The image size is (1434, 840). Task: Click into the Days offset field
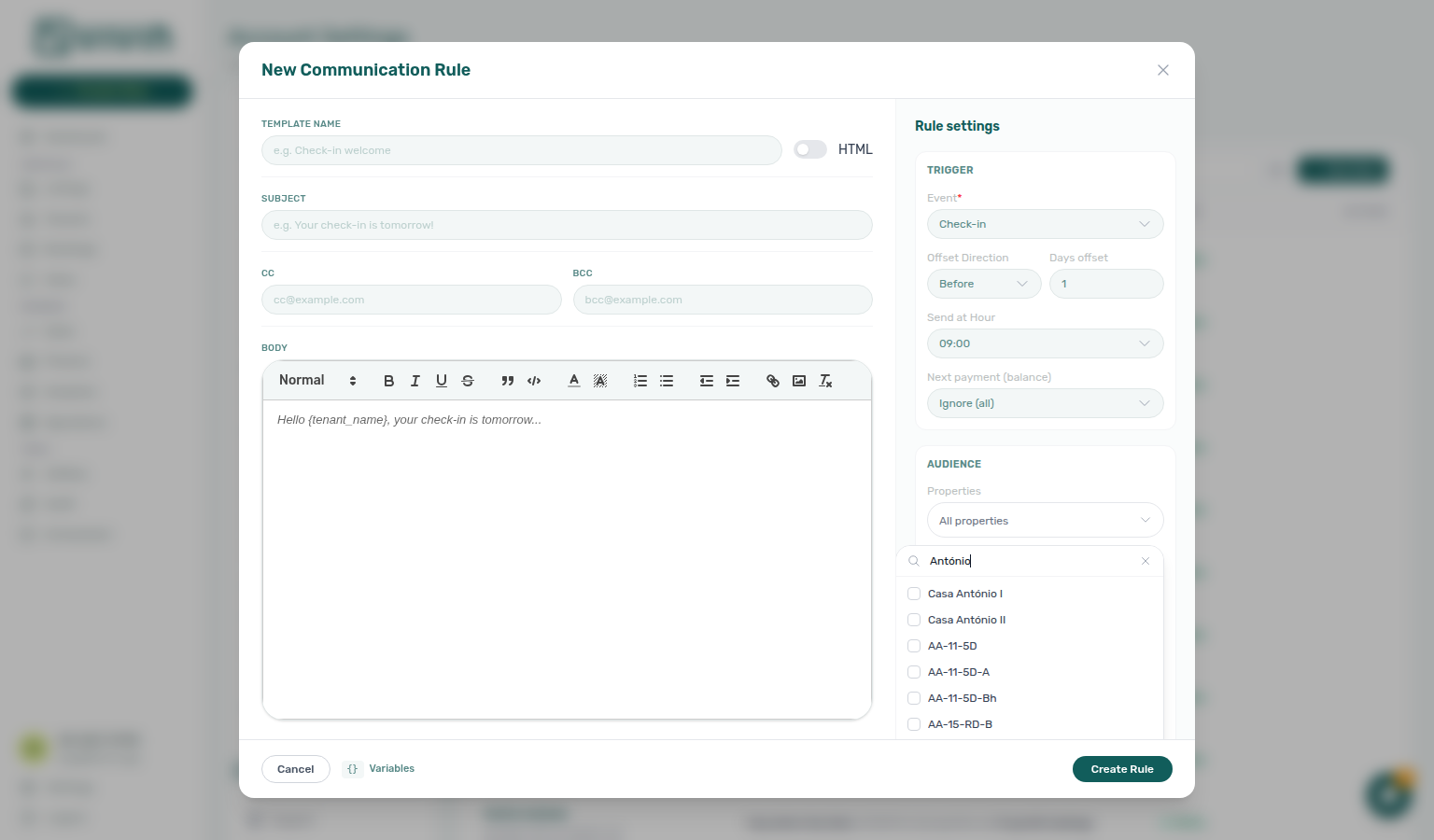pyautogui.click(x=1106, y=284)
